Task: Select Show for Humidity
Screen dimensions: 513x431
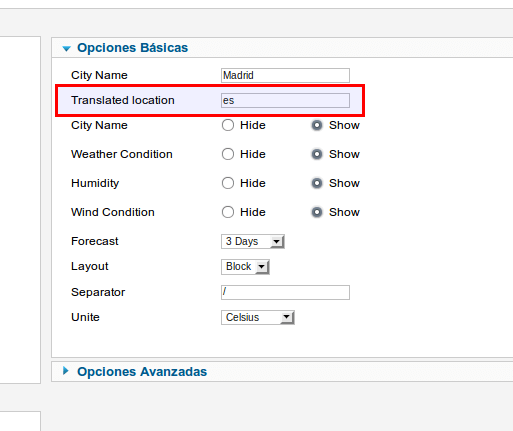Action: (317, 183)
